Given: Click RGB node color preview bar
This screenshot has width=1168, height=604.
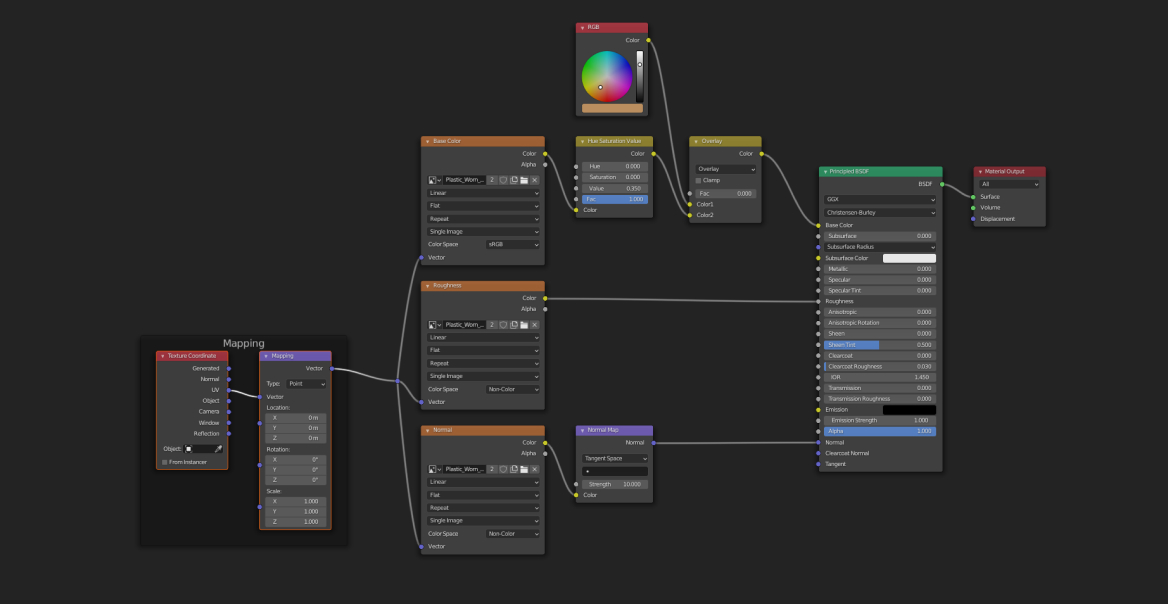Looking at the screenshot, I should [612, 109].
